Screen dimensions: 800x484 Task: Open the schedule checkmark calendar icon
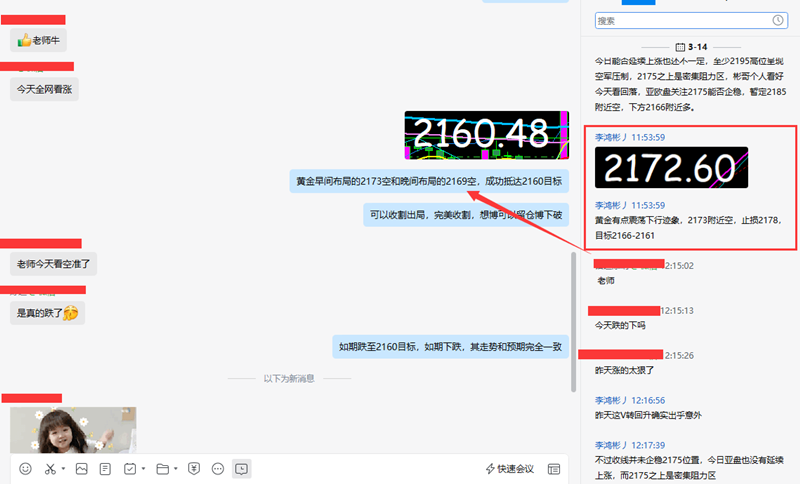click(x=130, y=468)
